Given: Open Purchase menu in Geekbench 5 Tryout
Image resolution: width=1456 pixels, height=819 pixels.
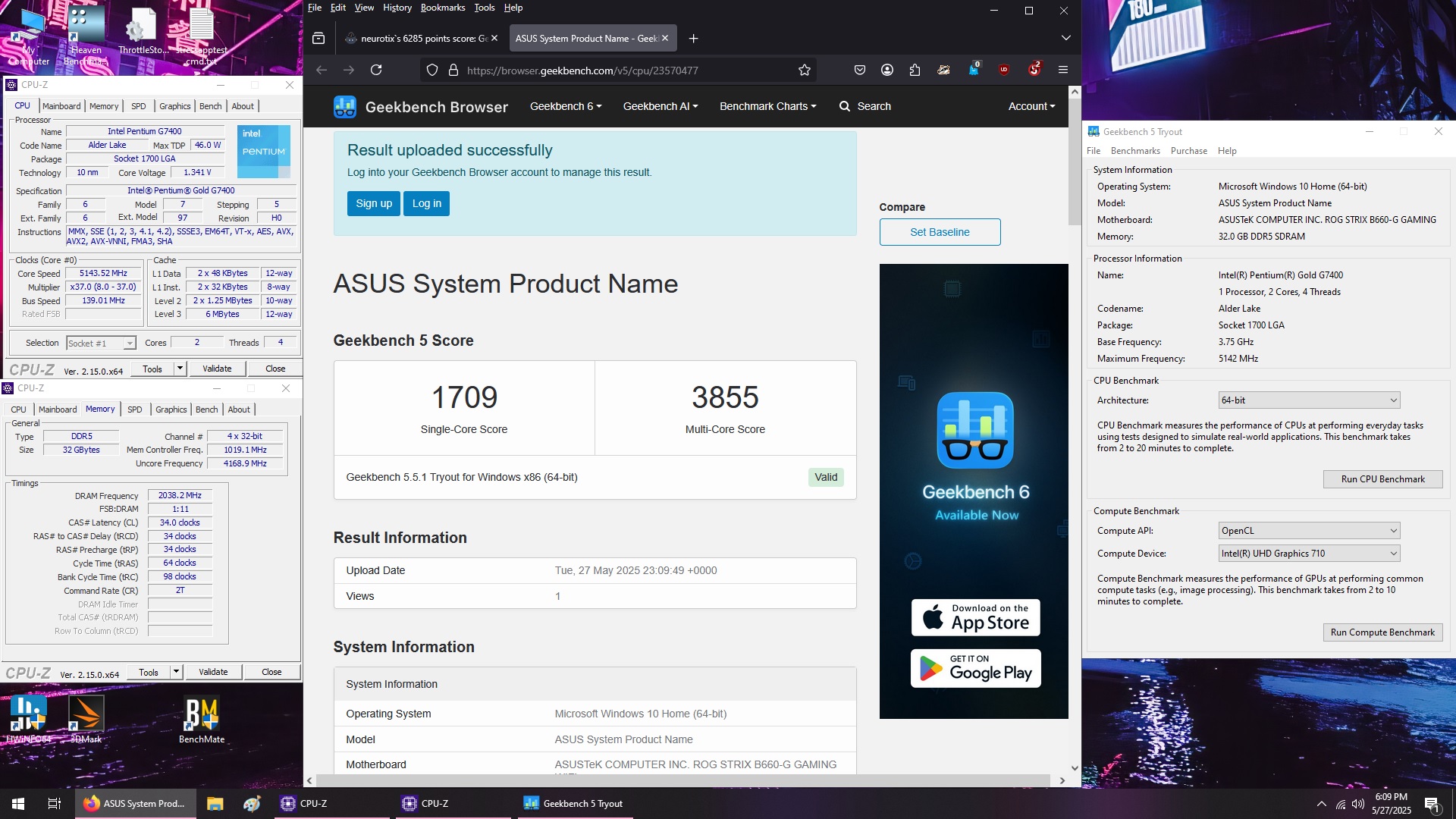Looking at the screenshot, I should (x=1189, y=151).
